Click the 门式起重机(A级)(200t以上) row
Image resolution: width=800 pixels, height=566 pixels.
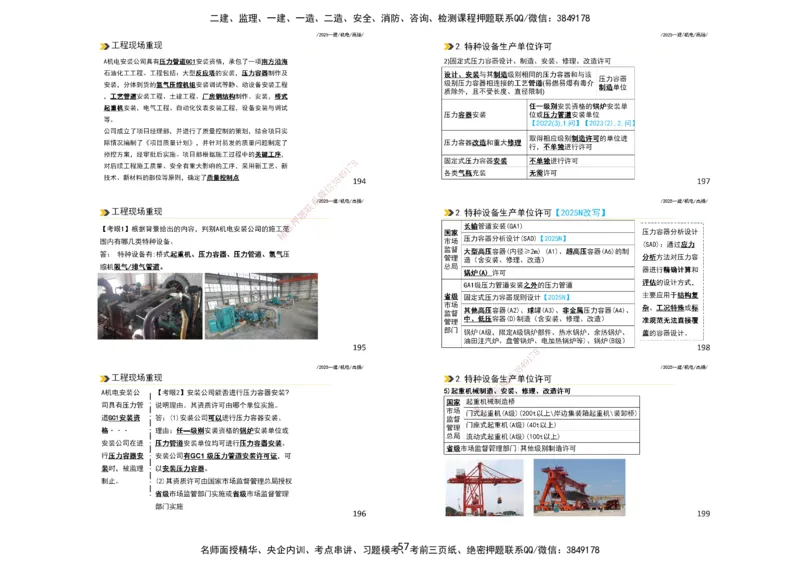[x=551, y=413]
